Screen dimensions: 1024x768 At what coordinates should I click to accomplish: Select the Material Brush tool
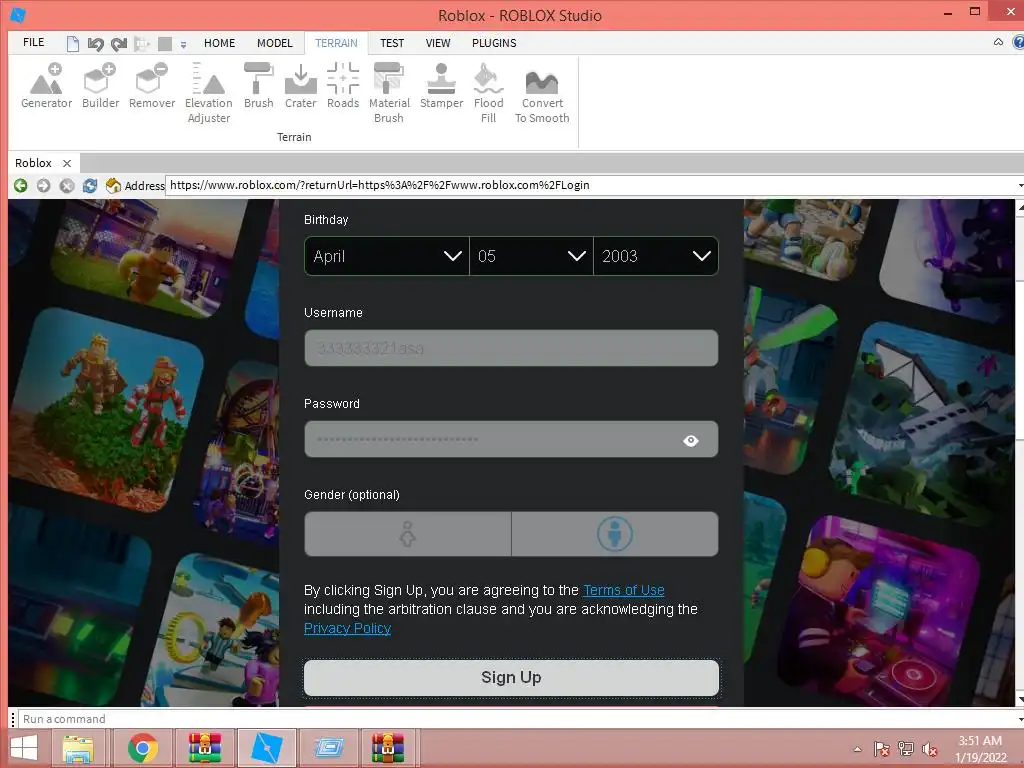point(389,93)
